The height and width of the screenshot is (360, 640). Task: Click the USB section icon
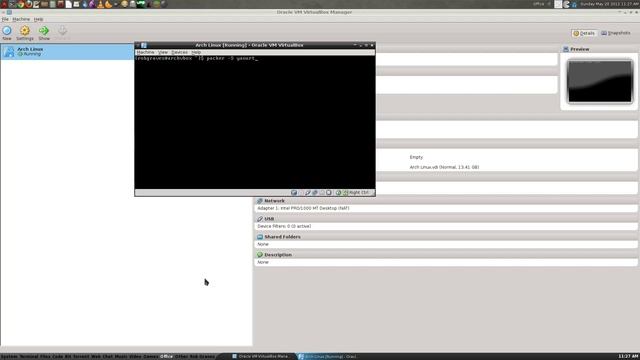coord(260,219)
